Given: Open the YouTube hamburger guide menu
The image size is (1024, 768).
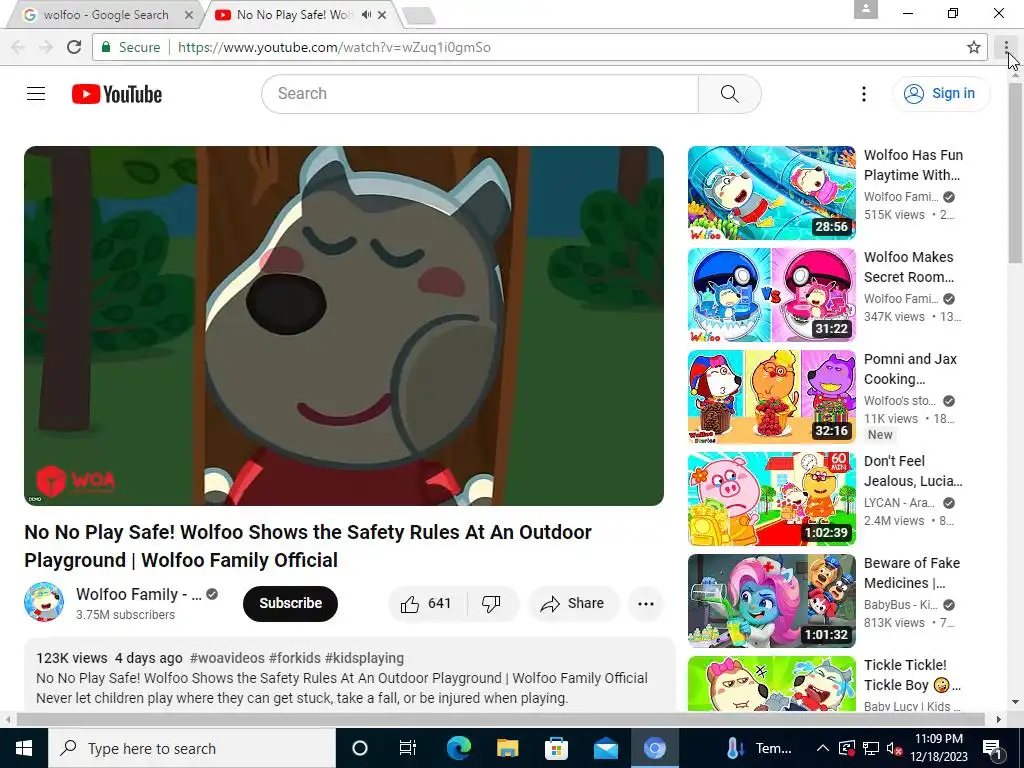Looking at the screenshot, I should (x=36, y=94).
